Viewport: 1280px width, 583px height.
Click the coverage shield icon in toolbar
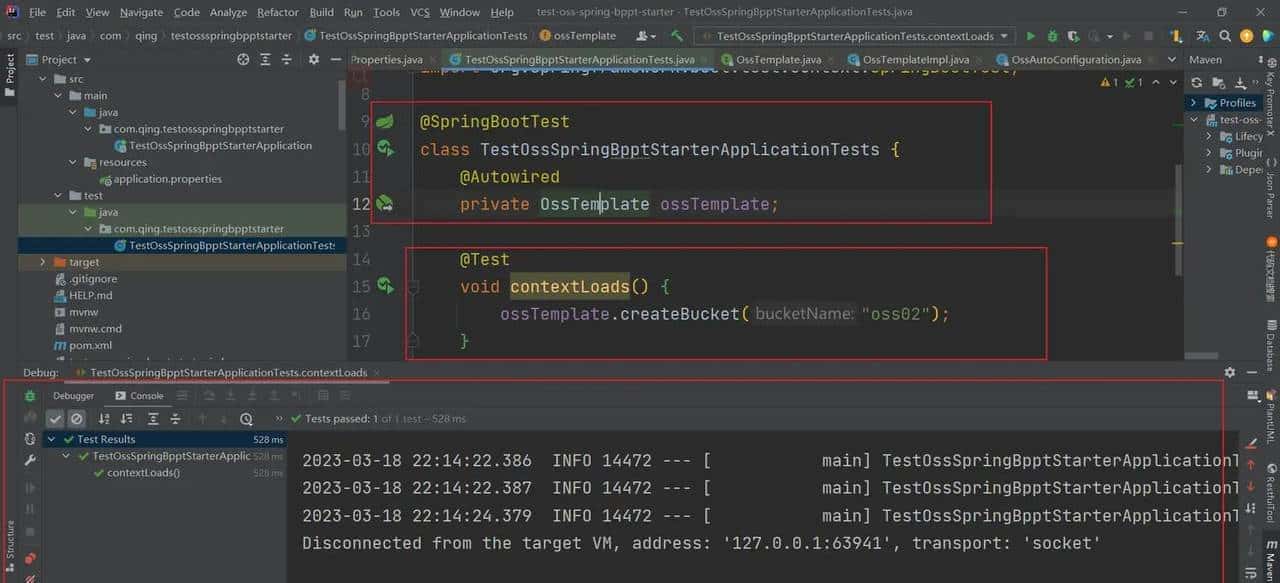pyautogui.click(x=1075, y=33)
